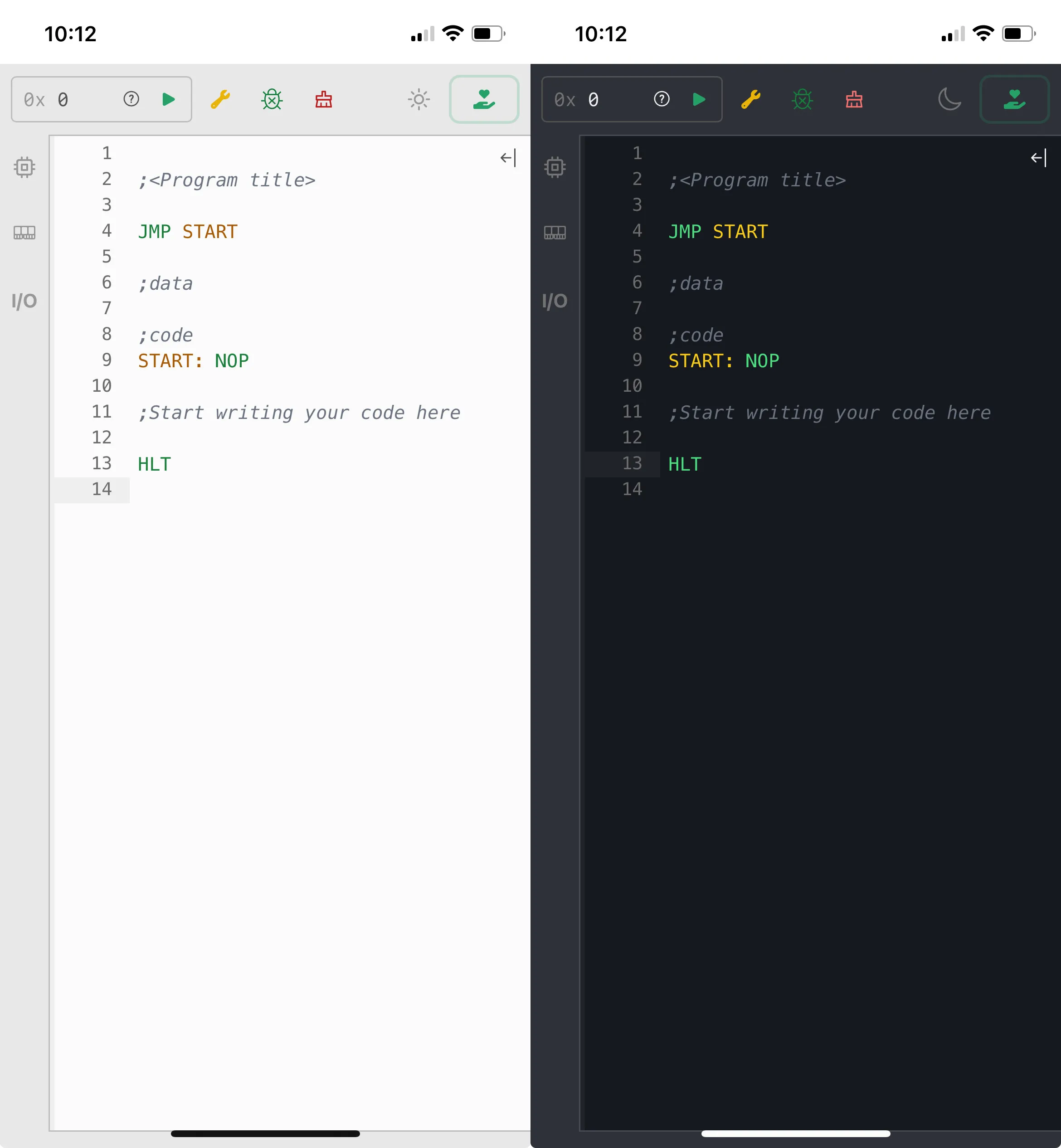
Task: Tap the Wi-Fi status icon on light screen
Action: point(453,33)
